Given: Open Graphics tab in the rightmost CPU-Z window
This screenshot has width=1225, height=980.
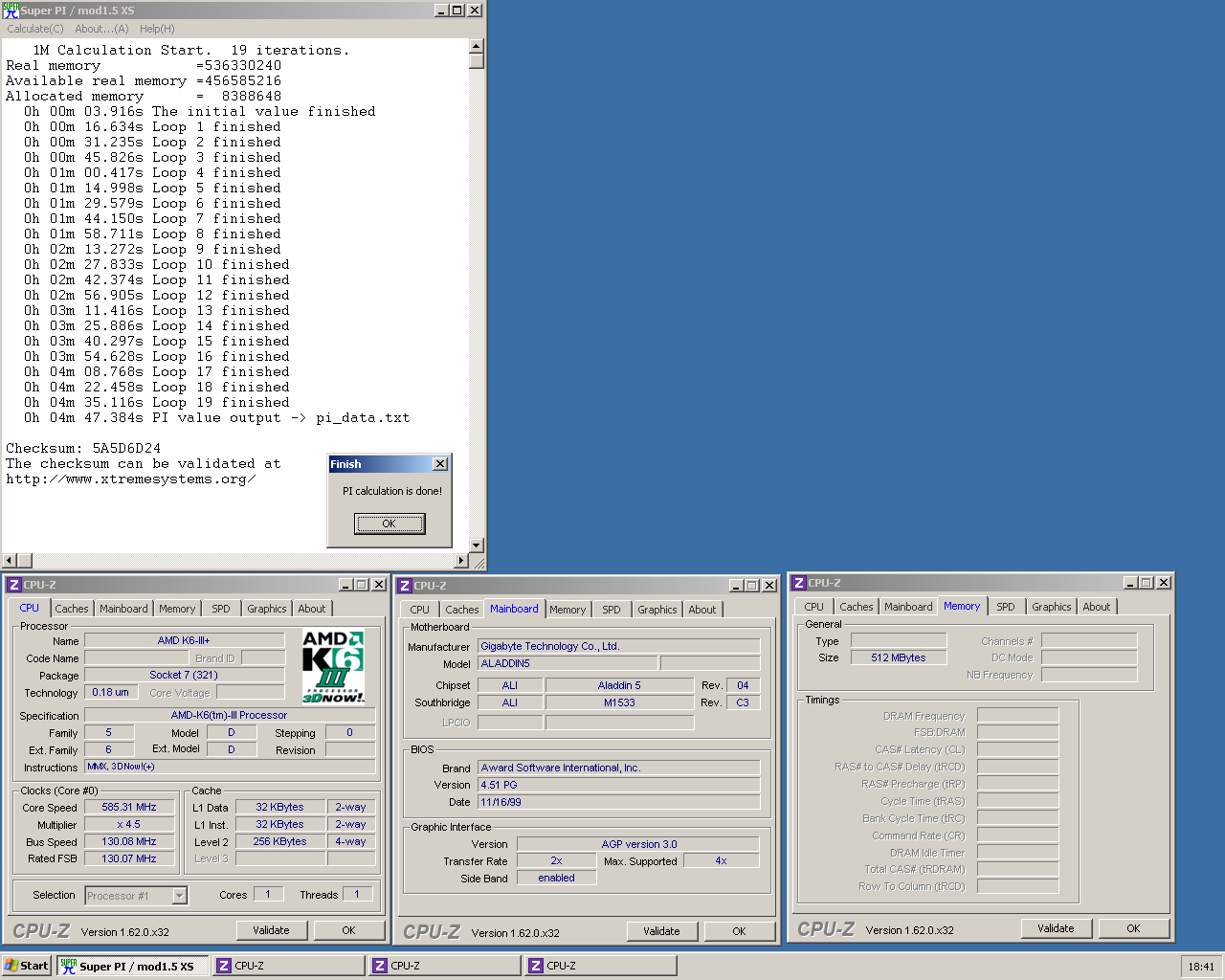Looking at the screenshot, I should [1052, 607].
